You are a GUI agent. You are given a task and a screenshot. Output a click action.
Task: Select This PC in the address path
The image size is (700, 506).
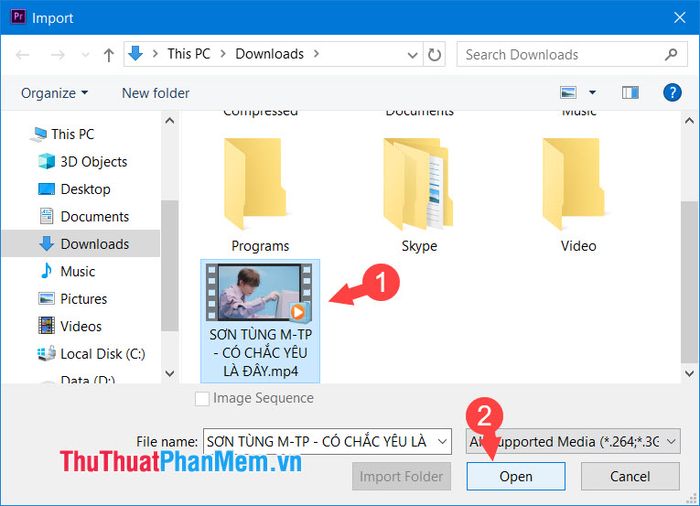coord(188,54)
